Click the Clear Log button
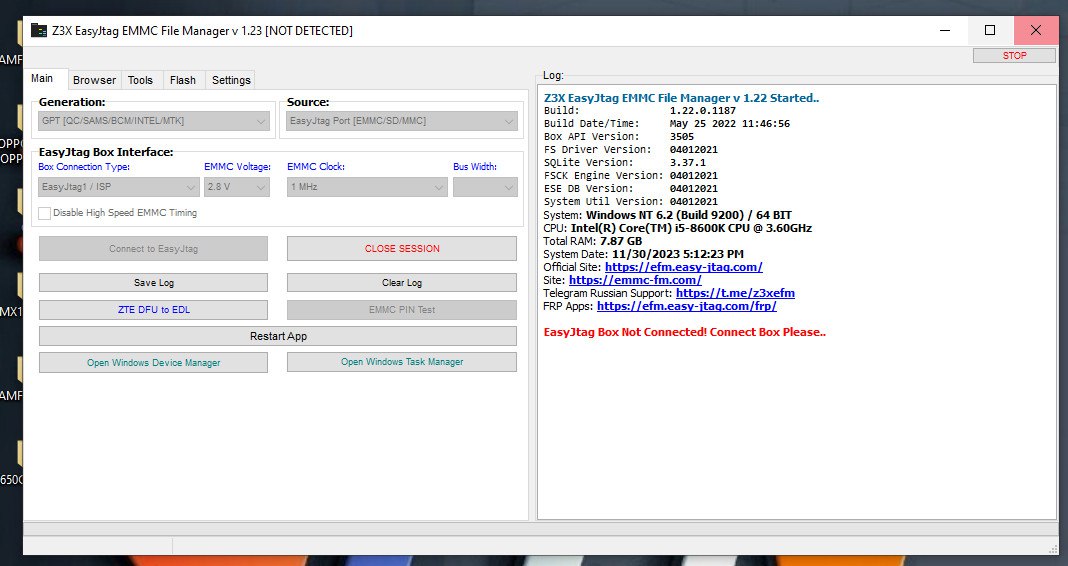Image resolution: width=1068 pixels, height=566 pixels. [x=402, y=283]
